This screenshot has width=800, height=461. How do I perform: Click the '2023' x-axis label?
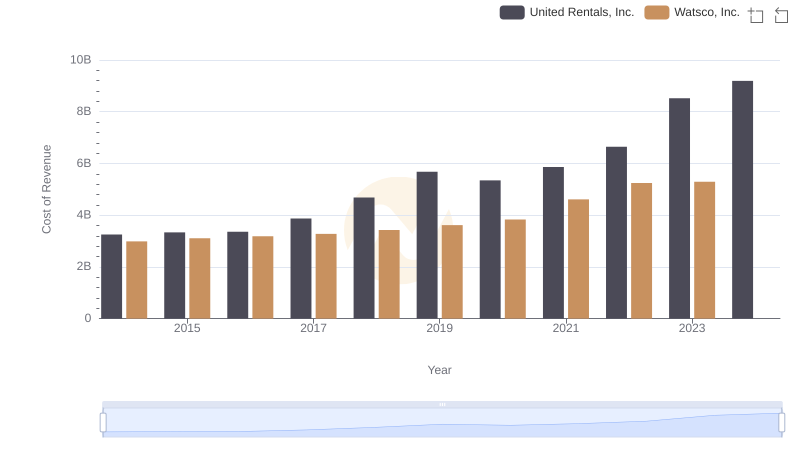(x=692, y=328)
